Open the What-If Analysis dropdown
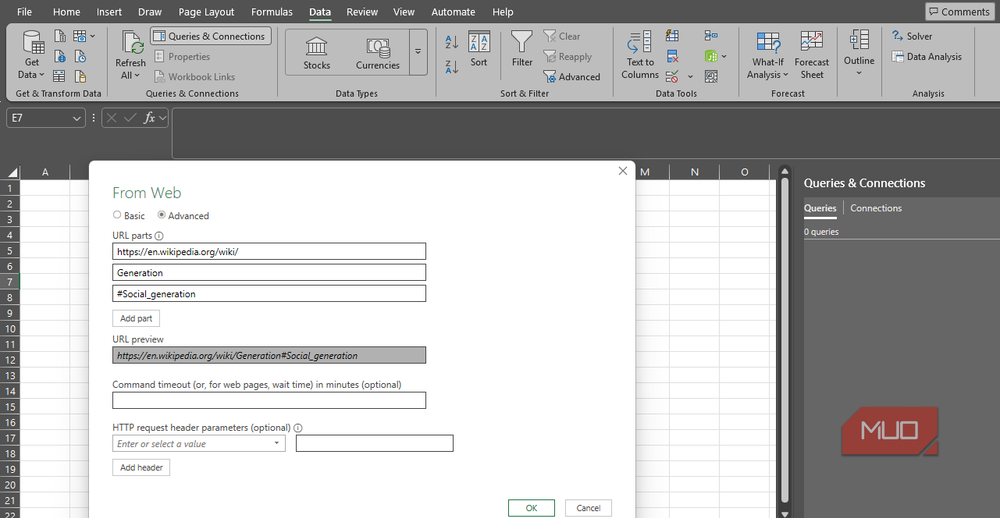Image resolution: width=1000 pixels, height=518 pixels. coord(768,56)
